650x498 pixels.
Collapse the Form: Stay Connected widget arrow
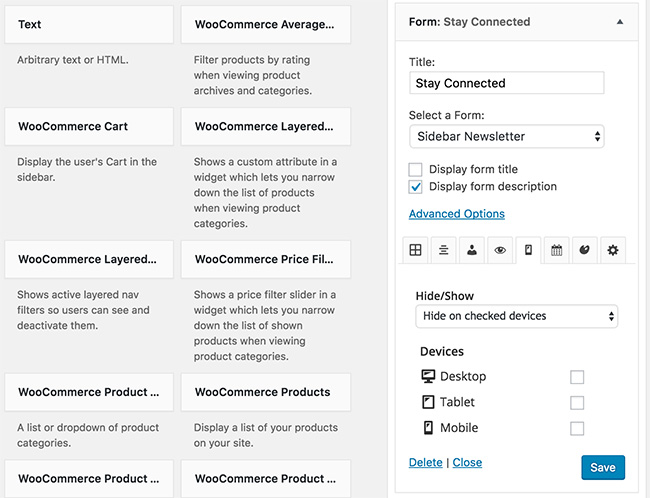pos(620,22)
